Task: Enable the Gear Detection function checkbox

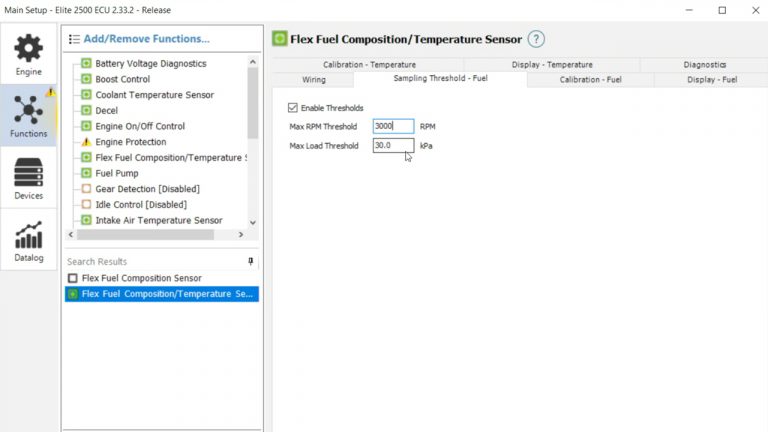Action: pyautogui.click(x=86, y=189)
